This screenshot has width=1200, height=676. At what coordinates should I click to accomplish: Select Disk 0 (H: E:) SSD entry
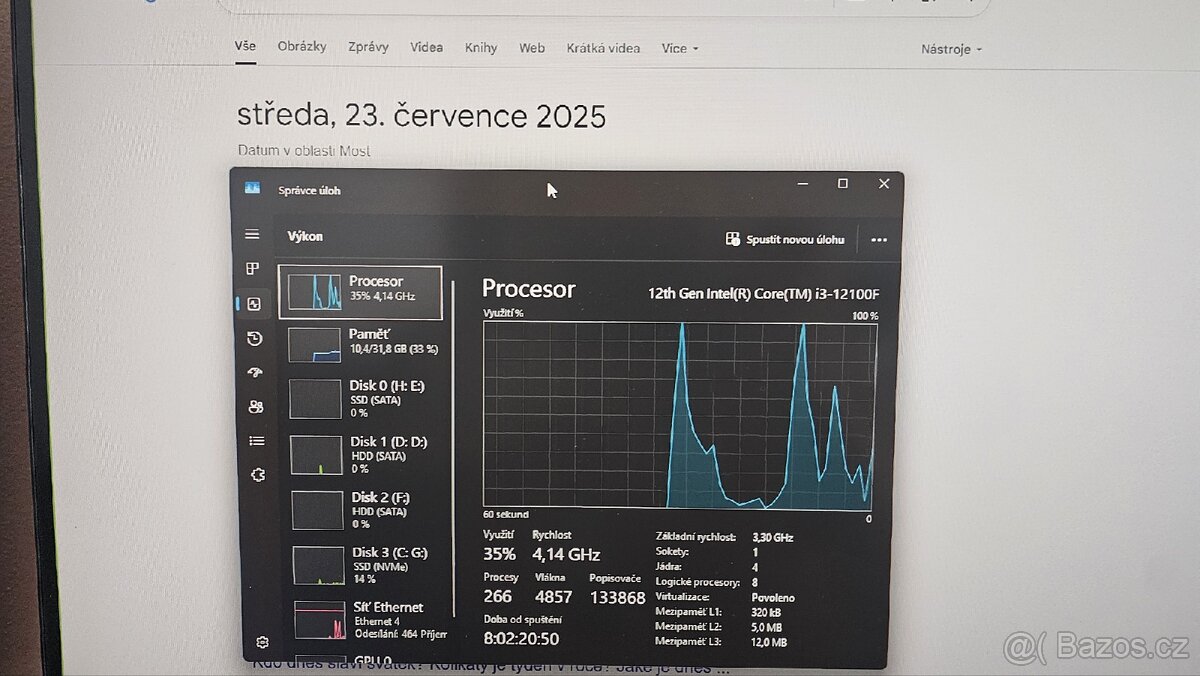[x=364, y=398]
